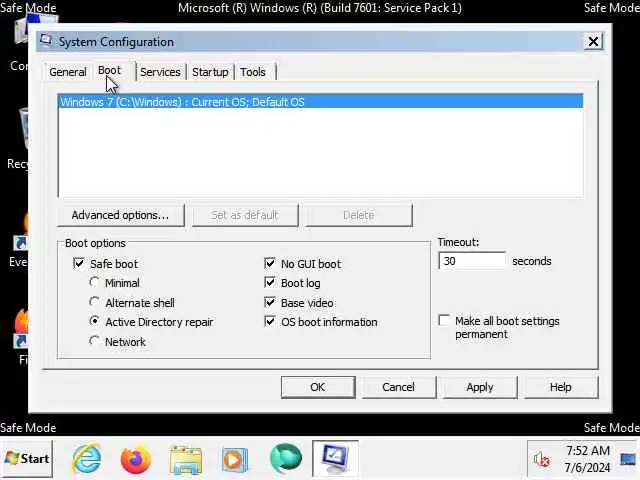The width and height of the screenshot is (640, 480).
Task: Confirm with the OK button
Action: (318, 387)
